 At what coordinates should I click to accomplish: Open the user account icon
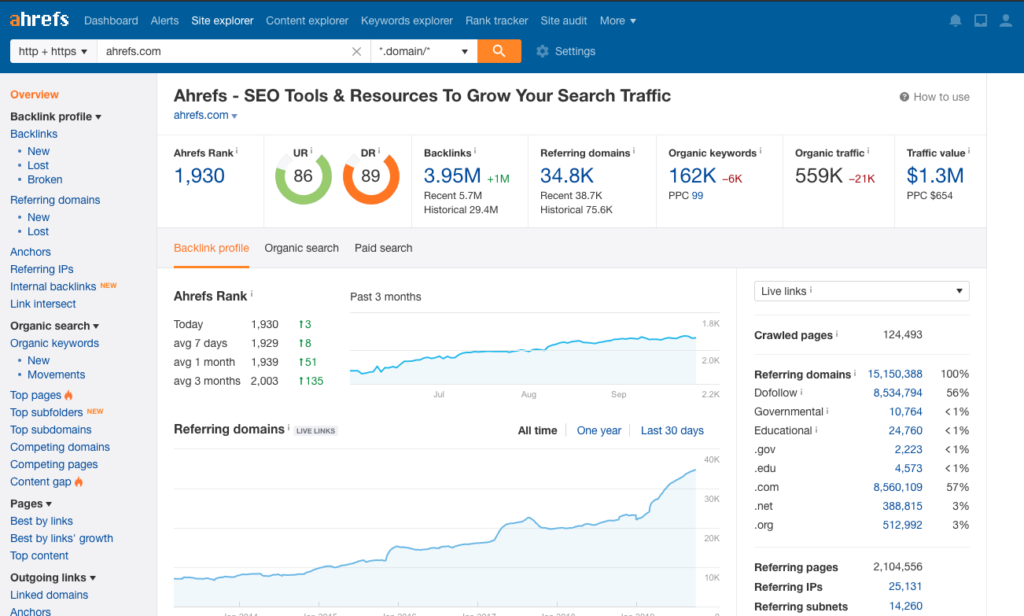coord(1006,20)
